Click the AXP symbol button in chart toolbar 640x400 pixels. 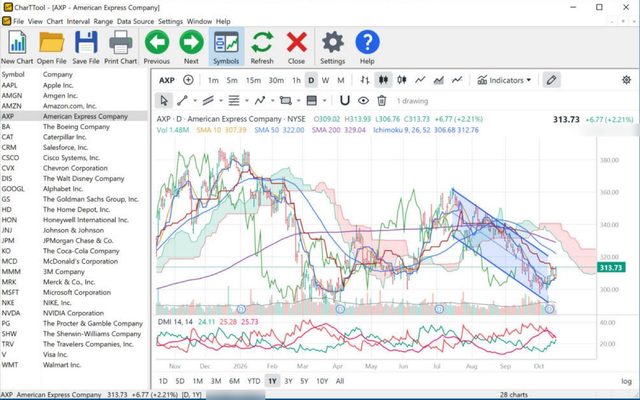click(x=167, y=80)
